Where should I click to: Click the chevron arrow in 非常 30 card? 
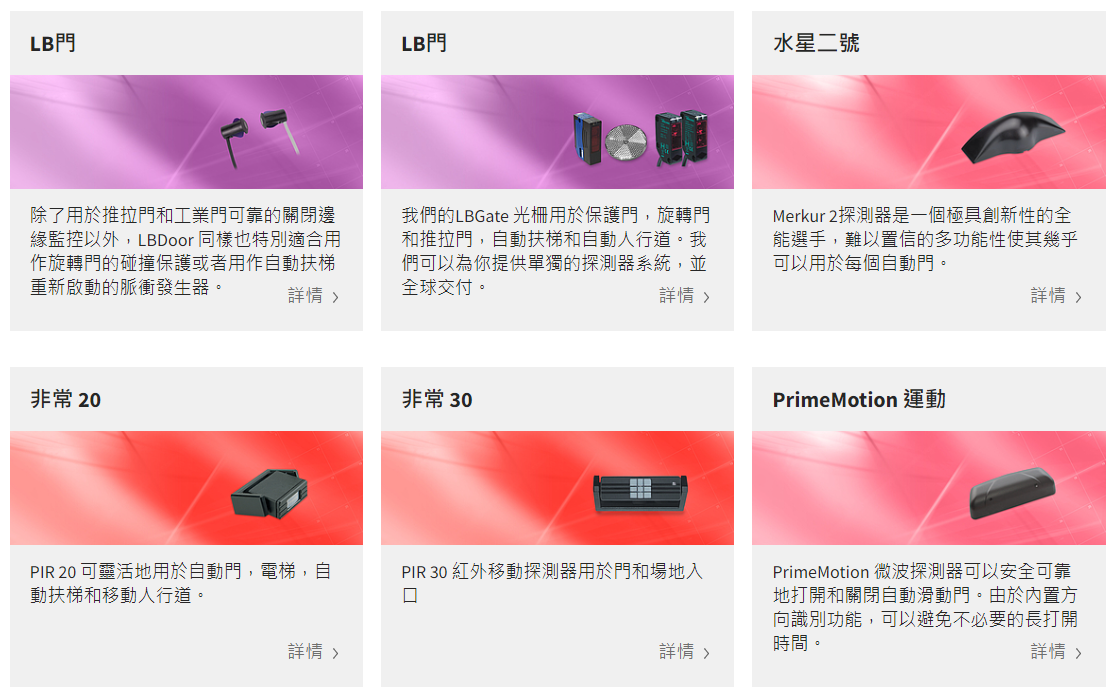coord(707,653)
